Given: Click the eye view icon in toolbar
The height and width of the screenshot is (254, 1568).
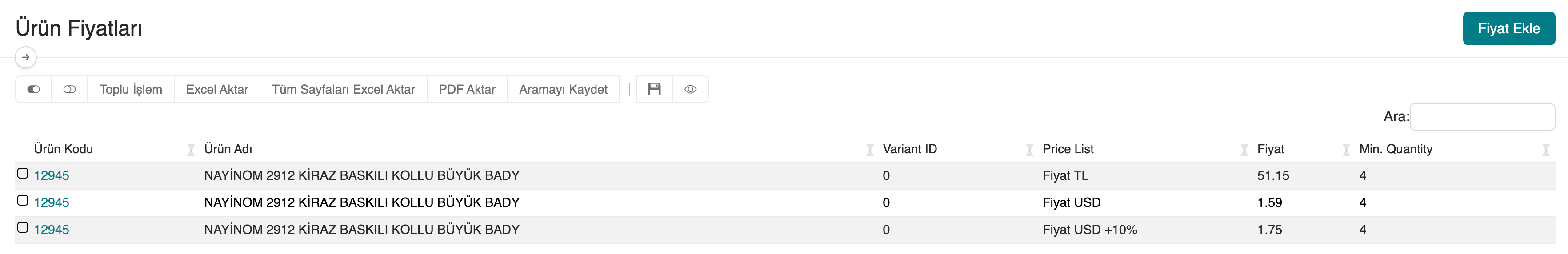Looking at the screenshot, I should click(690, 89).
